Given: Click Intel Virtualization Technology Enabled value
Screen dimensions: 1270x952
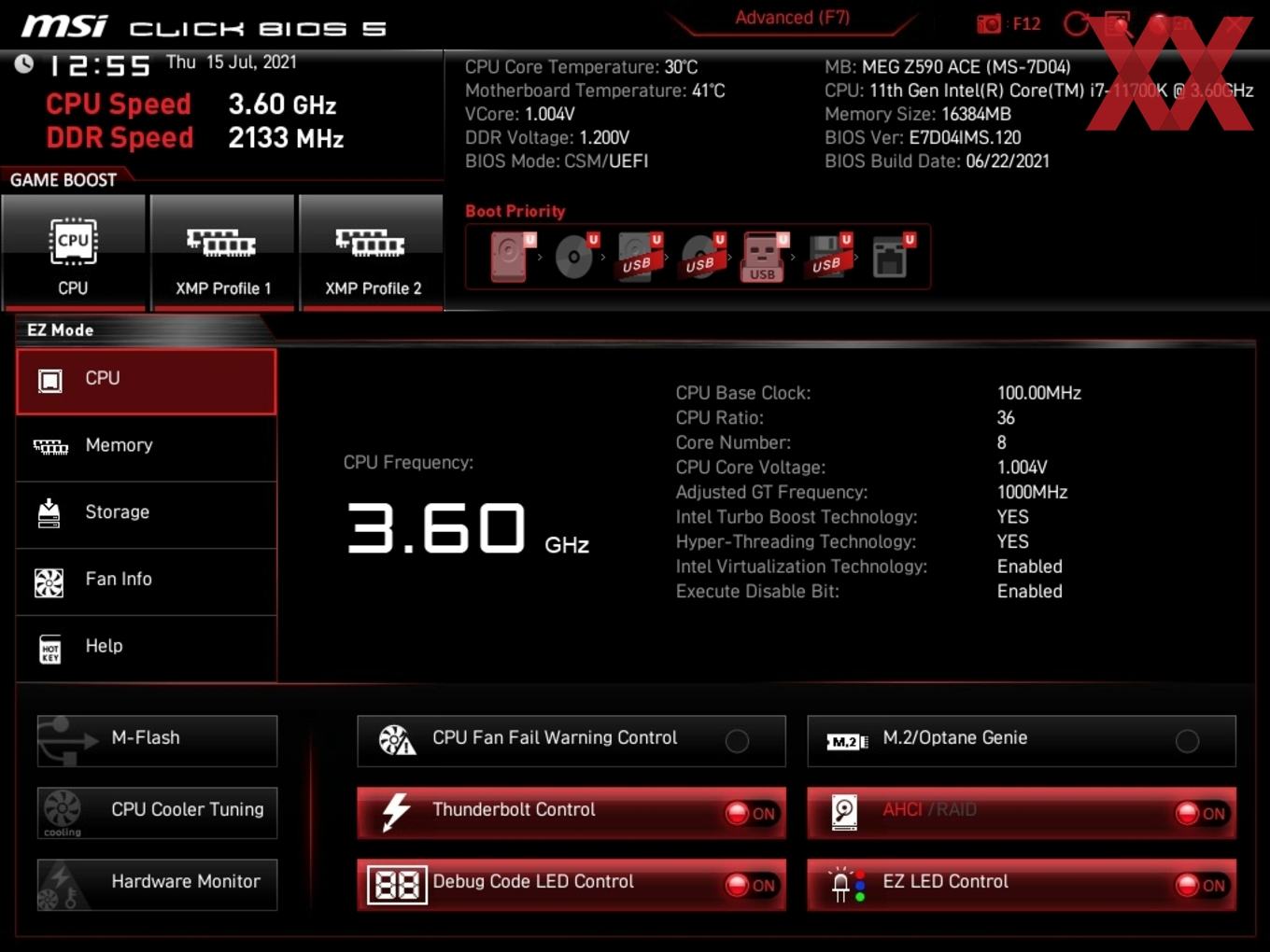Looking at the screenshot, I should tap(1030, 567).
